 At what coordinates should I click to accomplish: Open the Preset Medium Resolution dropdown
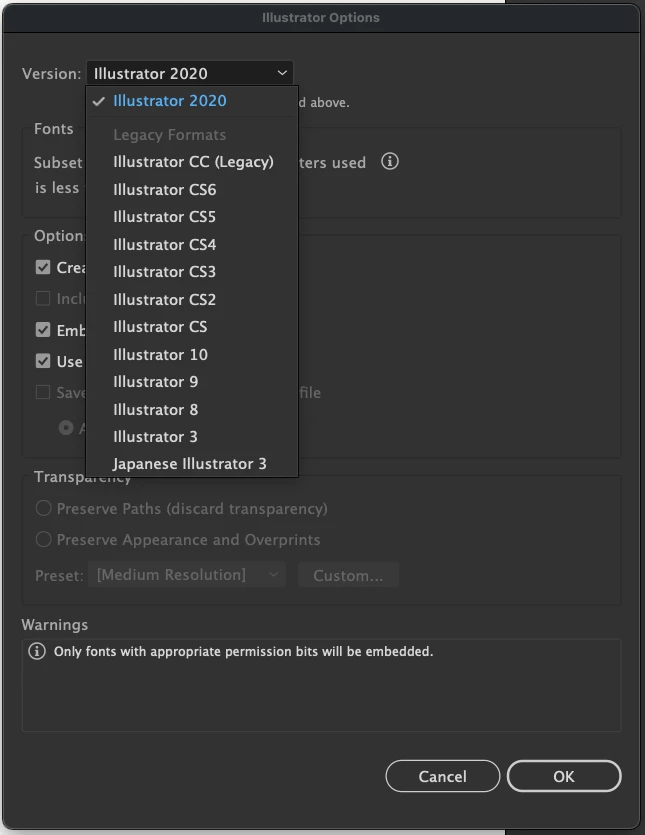click(186, 575)
